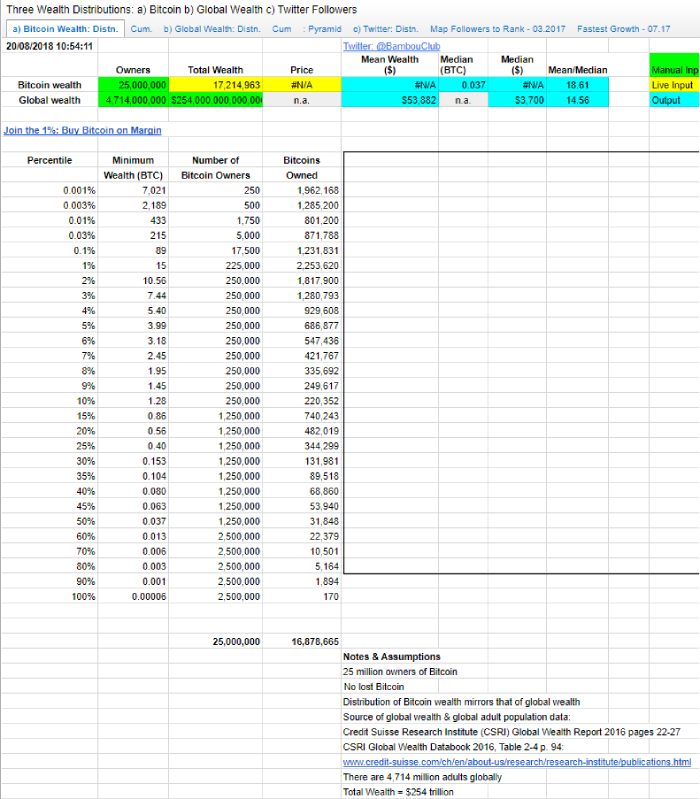Click the 'Percentile' column header
The width and height of the screenshot is (700, 799).
coord(49,161)
